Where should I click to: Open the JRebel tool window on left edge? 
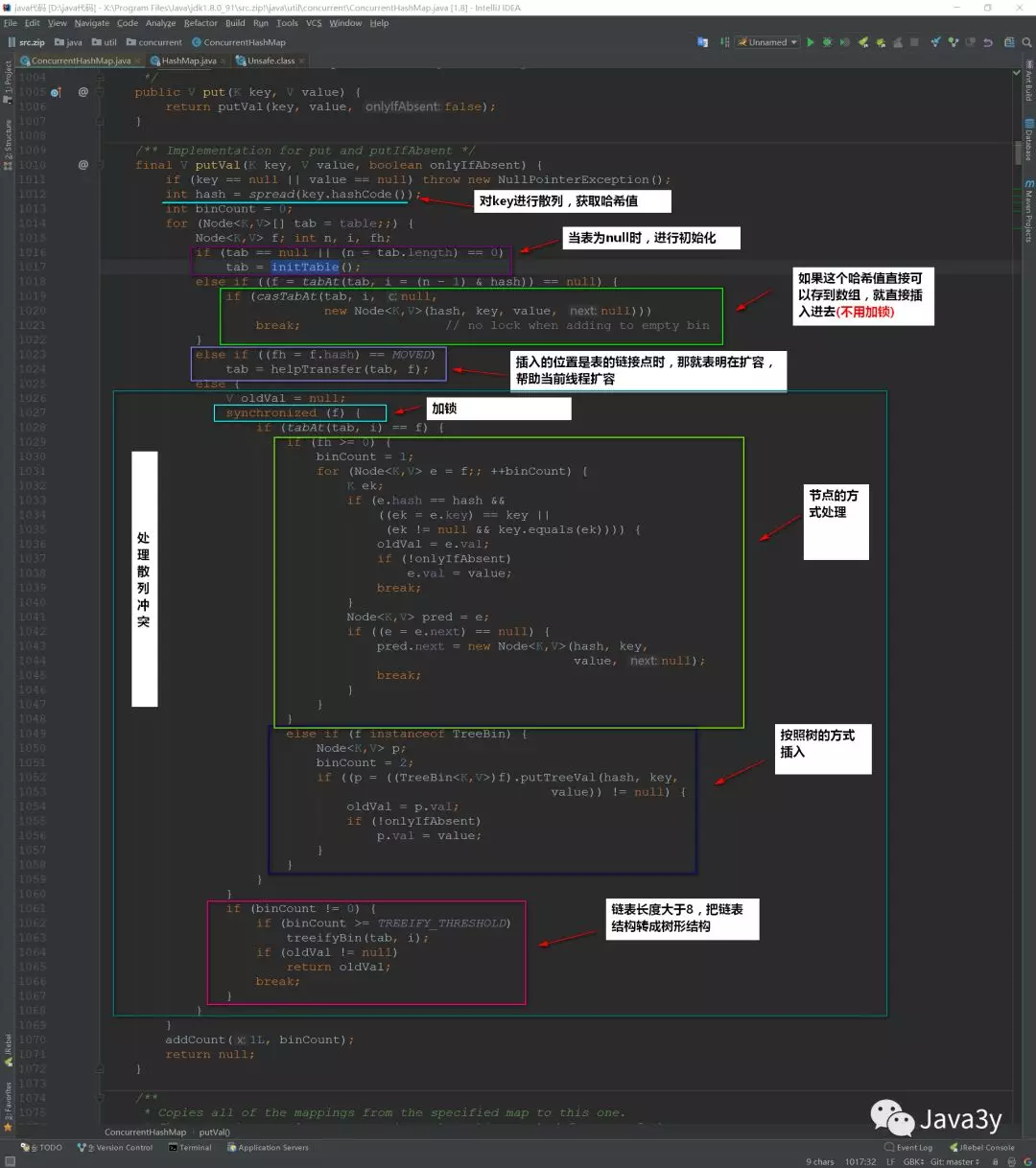point(8,1050)
